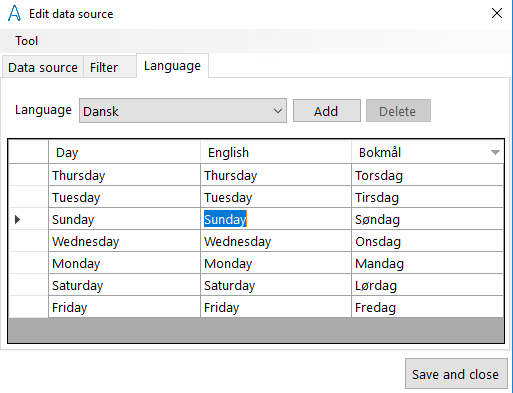The height and width of the screenshot is (393, 513).
Task: Click the Søndag cell
Action: (x=427, y=219)
